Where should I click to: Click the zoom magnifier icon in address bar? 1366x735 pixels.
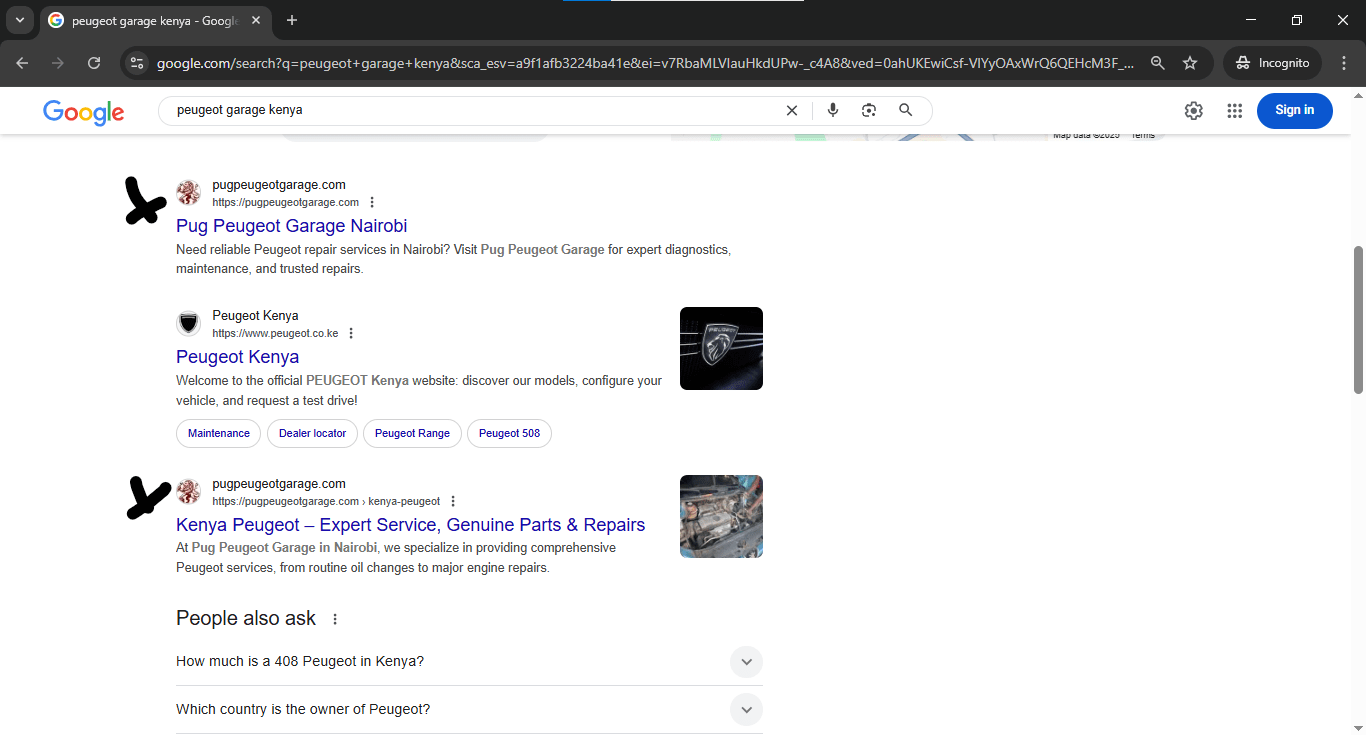click(x=1158, y=63)
